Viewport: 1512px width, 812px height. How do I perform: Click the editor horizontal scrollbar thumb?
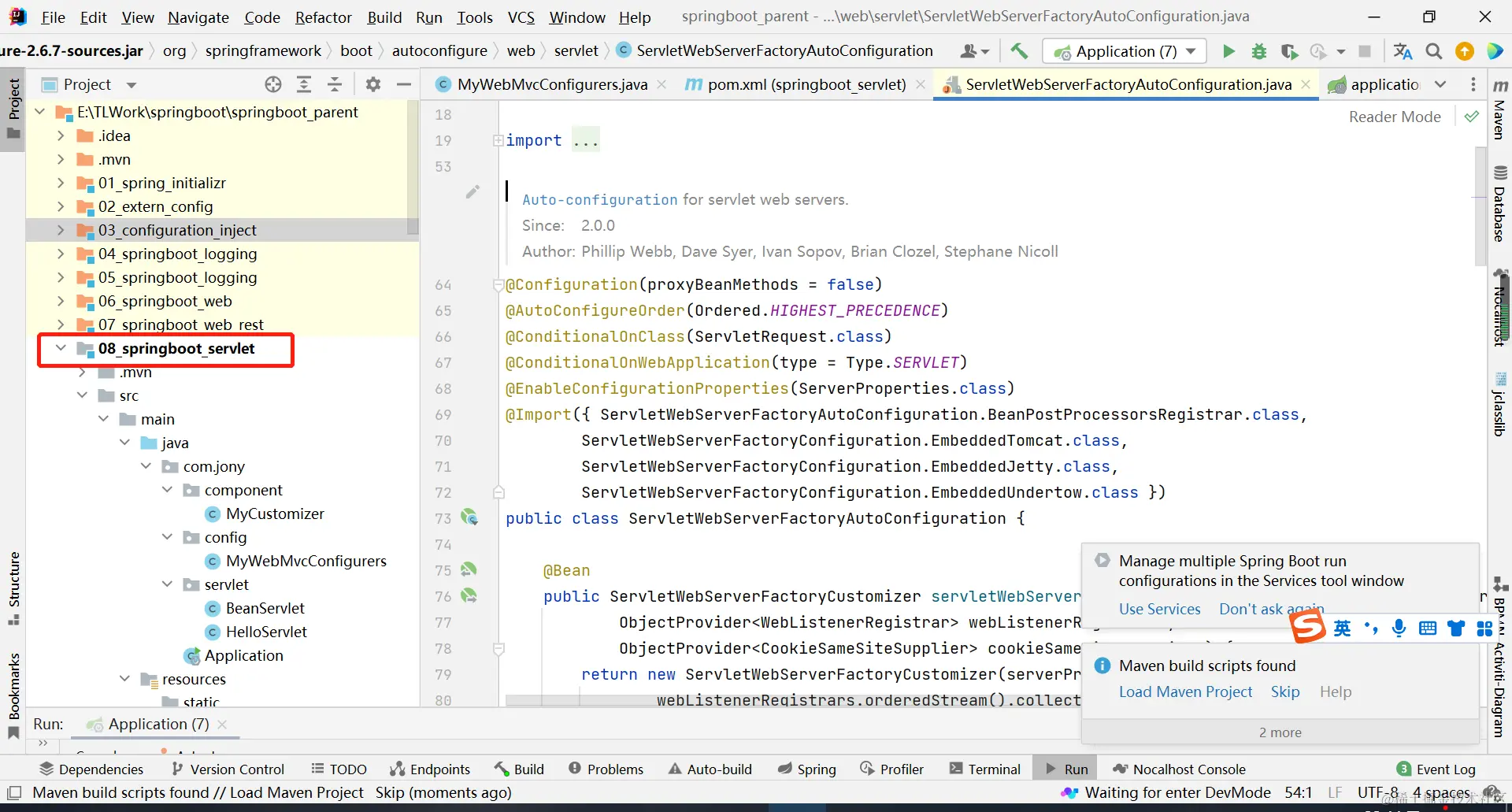point(792,701)
